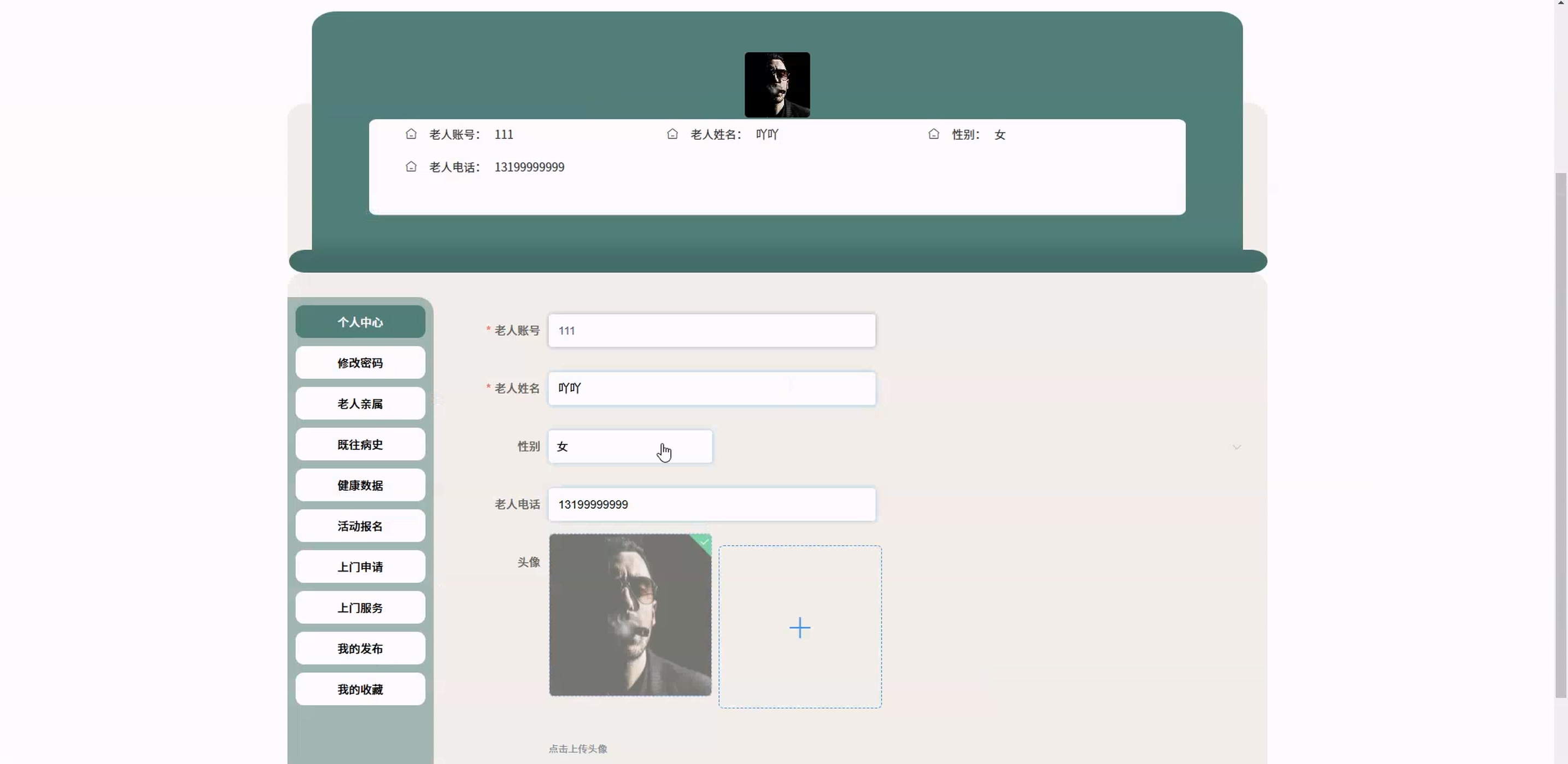This screenshot has height=764, width=1568.
Task: Click the 老人电话 phone input field
Action: (711, 504)
